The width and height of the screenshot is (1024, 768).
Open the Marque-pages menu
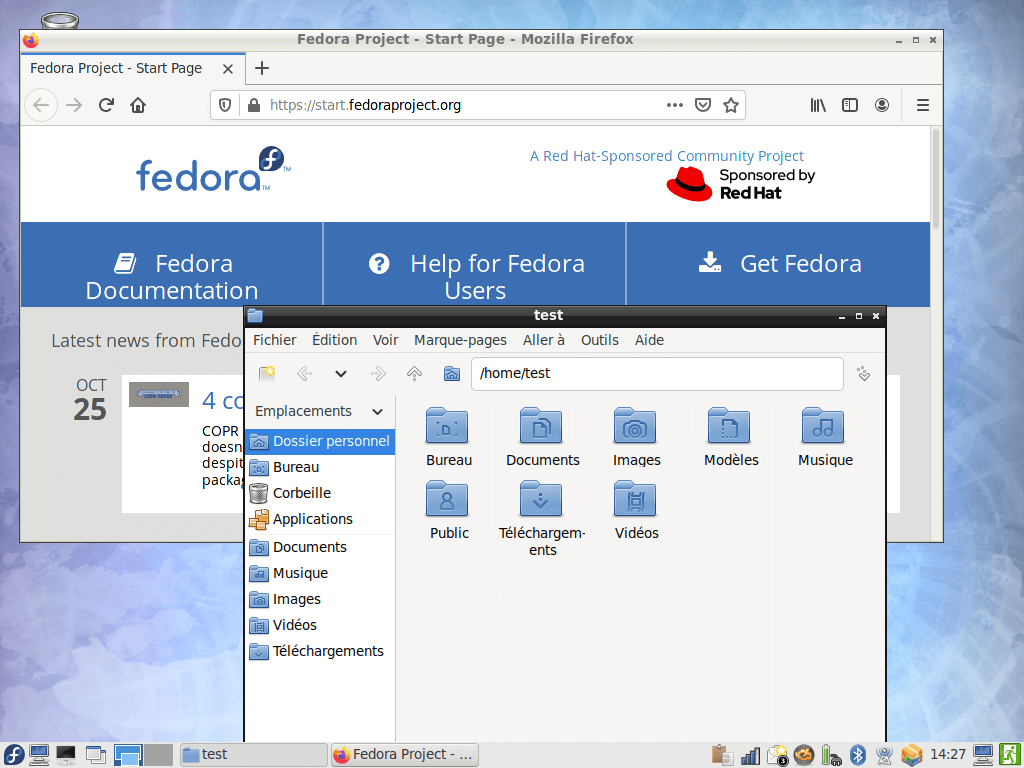pyautogui.click(x=460, y=340)
